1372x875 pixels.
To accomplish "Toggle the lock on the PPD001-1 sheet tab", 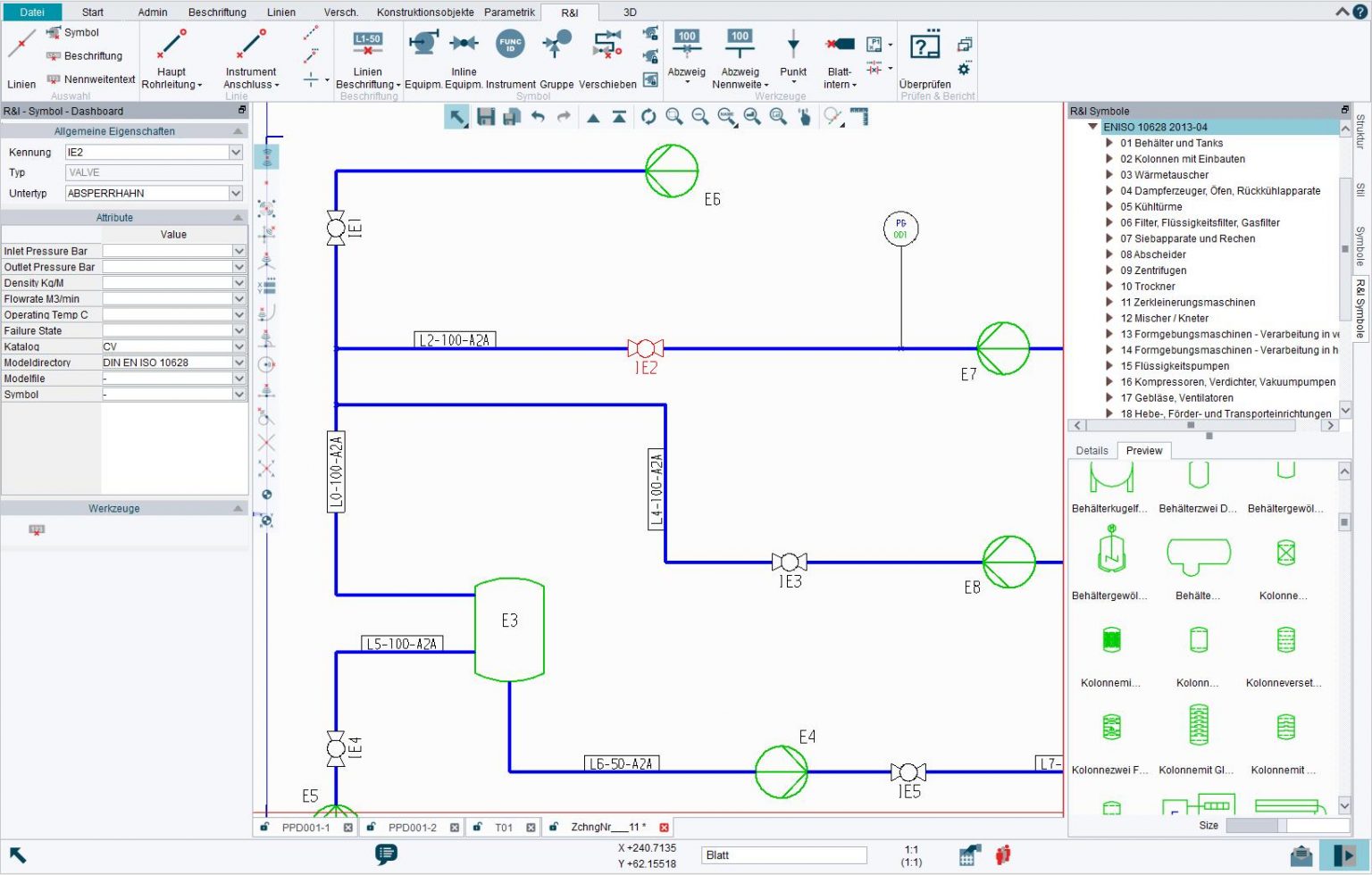I will coord(264,827).
